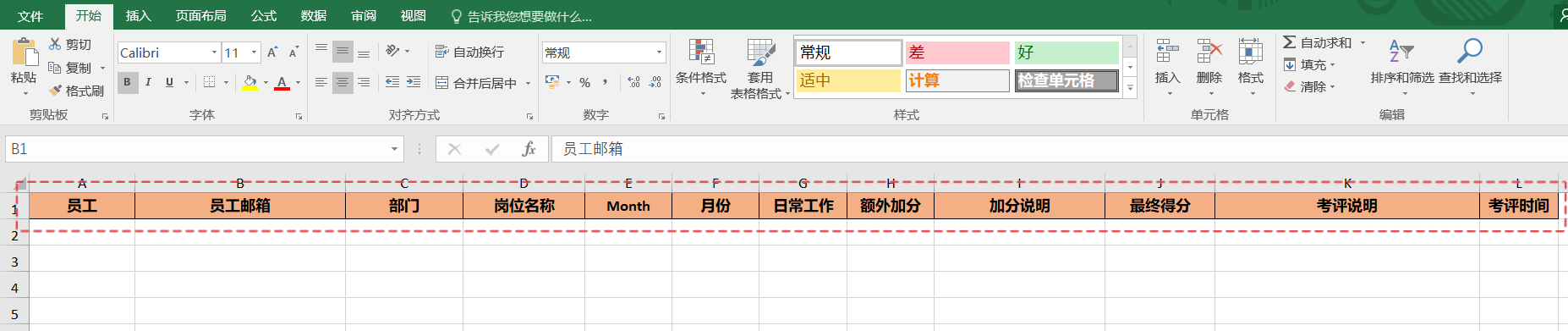Screen dimensions: 1568x331
Task: Switch to the Data (数据) tab
Action: point(314,16)
